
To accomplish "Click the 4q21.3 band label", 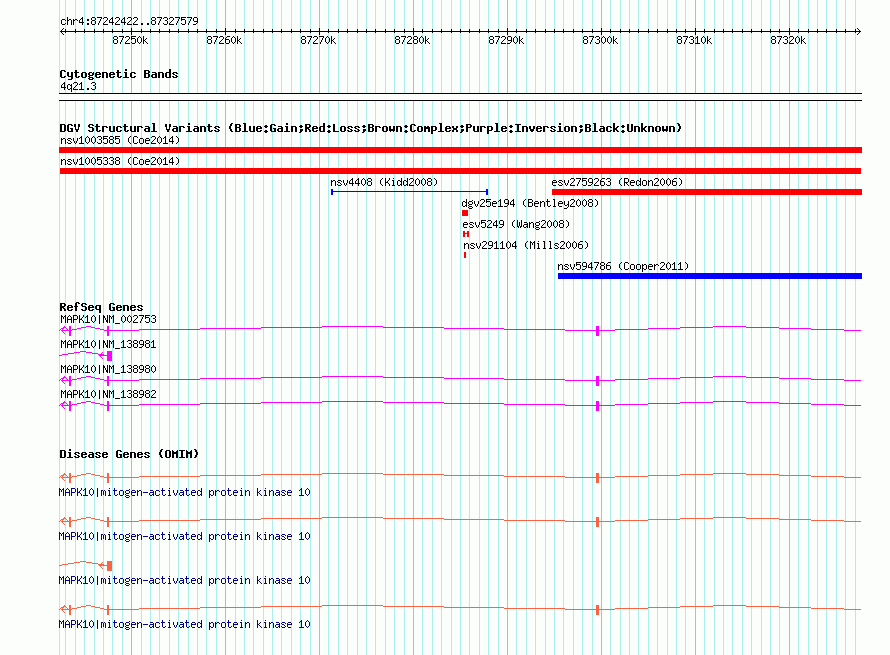I will (x=78, y=86).
